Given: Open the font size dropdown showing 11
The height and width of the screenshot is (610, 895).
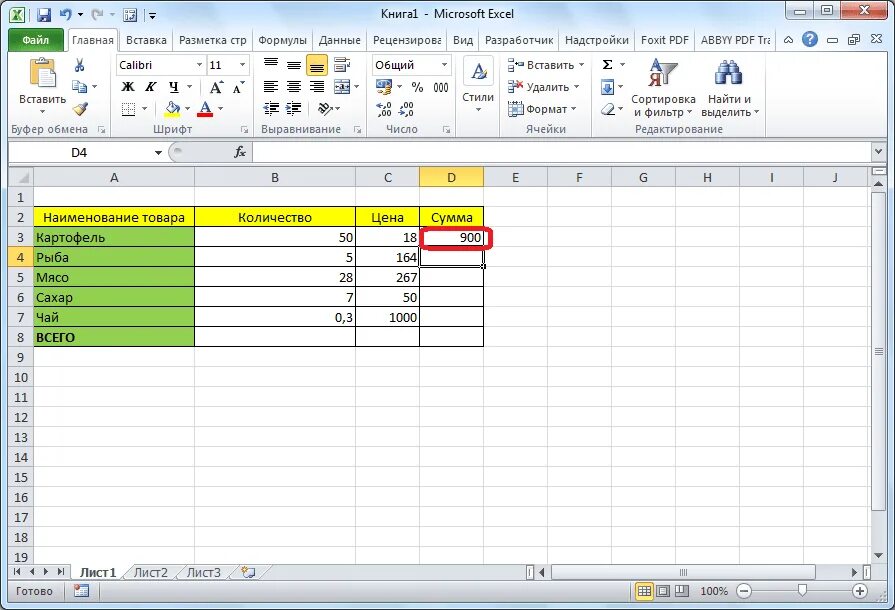Looking at the screenshot, I should [x=242, y=64].
